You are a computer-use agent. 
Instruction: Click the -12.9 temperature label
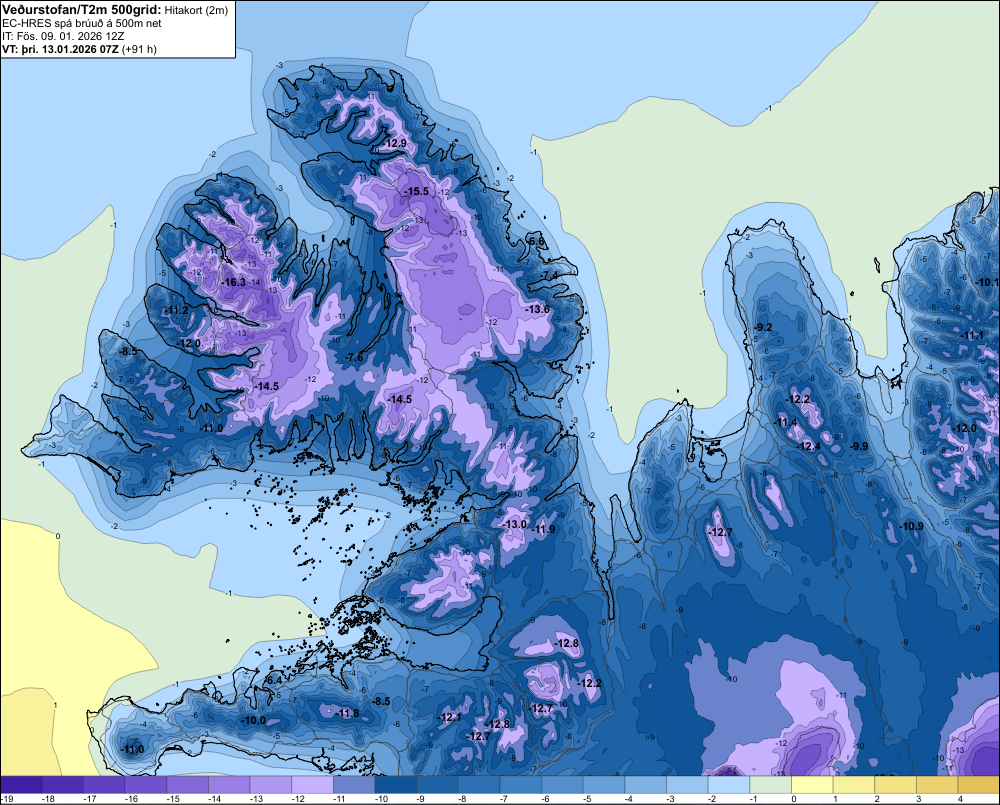pyautogui.click(x=395, y=144)
